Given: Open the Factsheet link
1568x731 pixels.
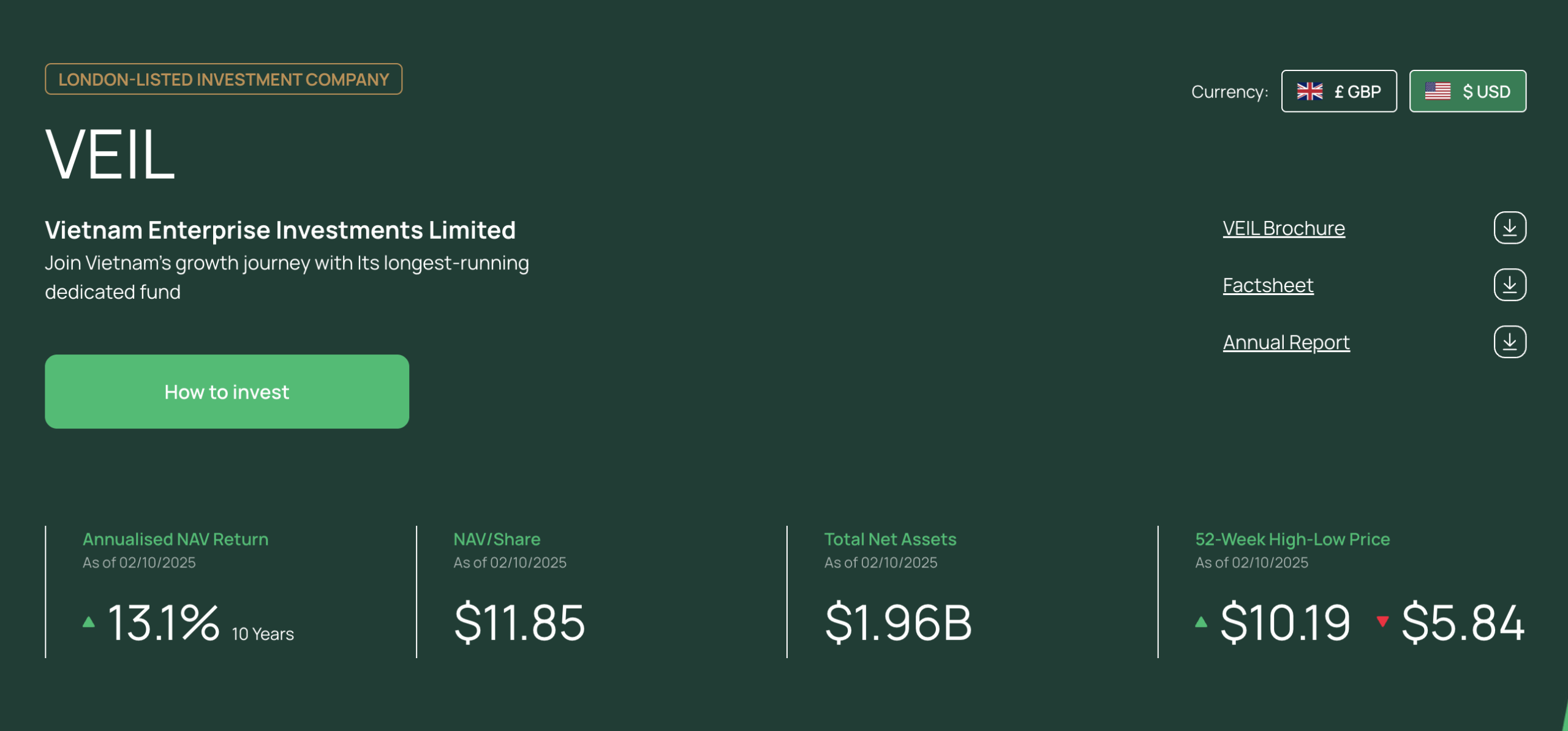Looking at the screenshot, I should pos(1268,285).
